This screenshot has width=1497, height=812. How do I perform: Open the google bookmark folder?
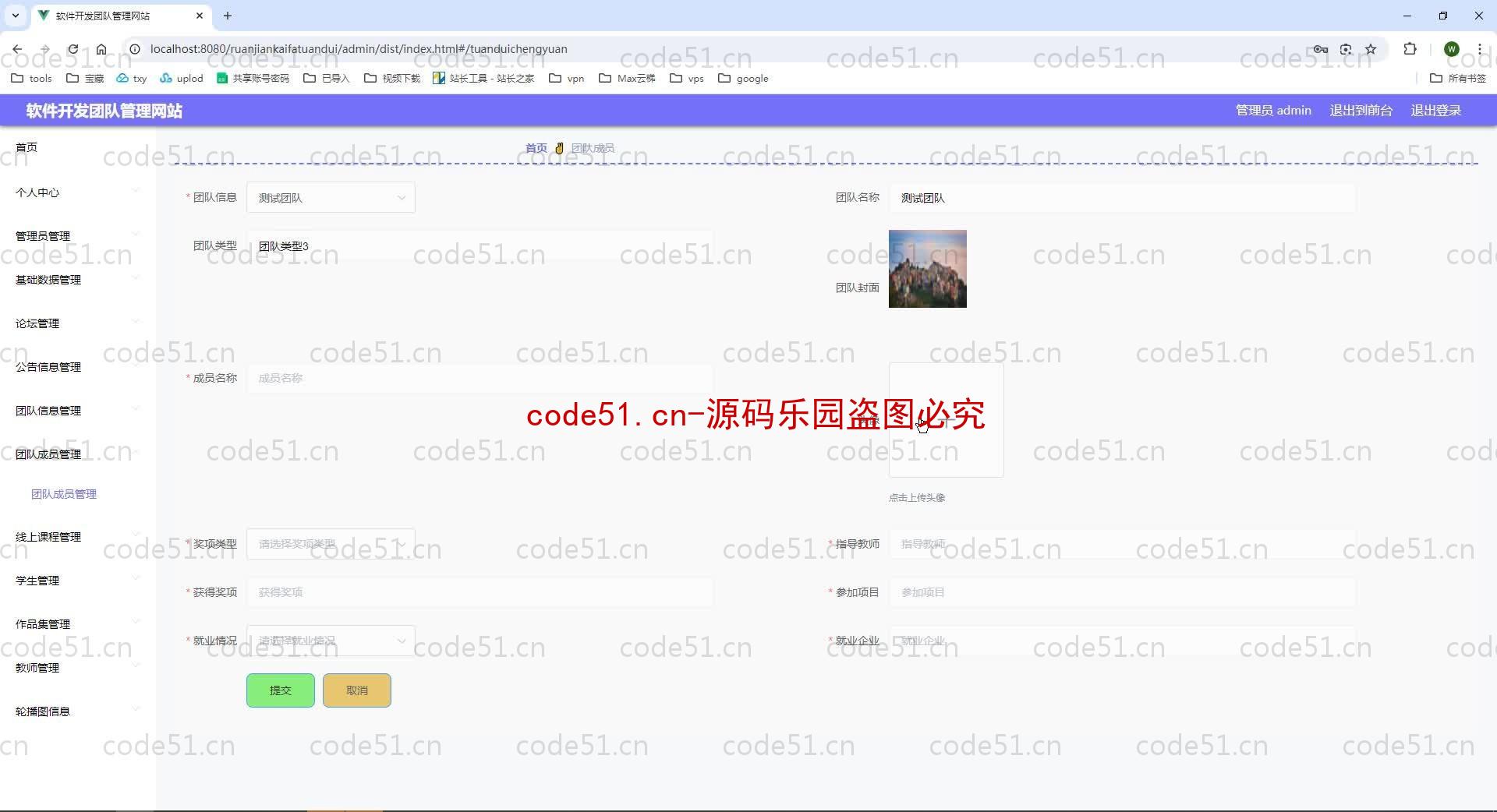(x=743, y=78)
